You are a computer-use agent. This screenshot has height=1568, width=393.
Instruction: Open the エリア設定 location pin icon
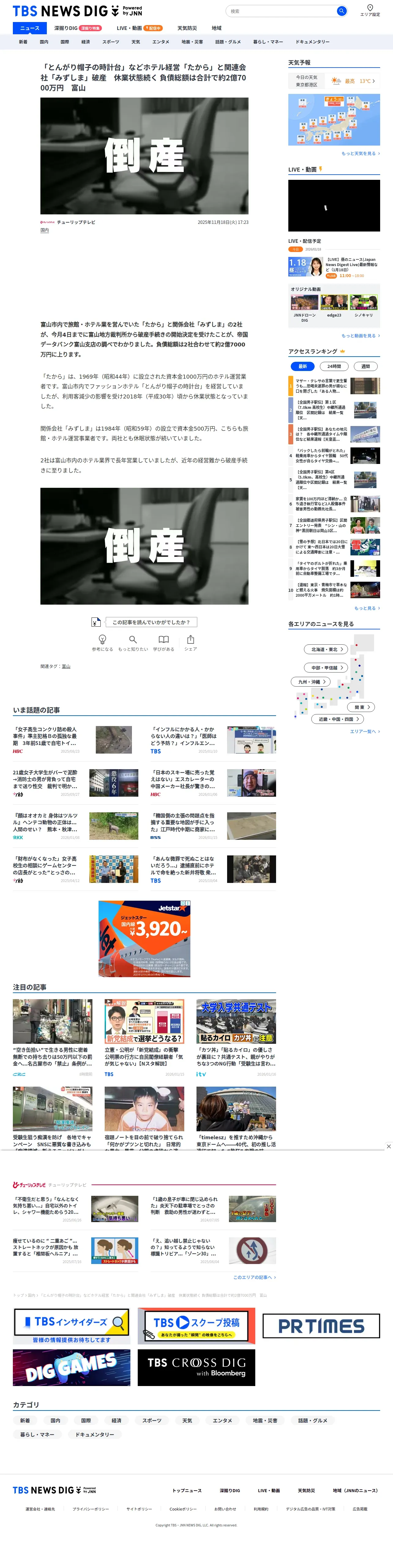[x=370, y=8]
